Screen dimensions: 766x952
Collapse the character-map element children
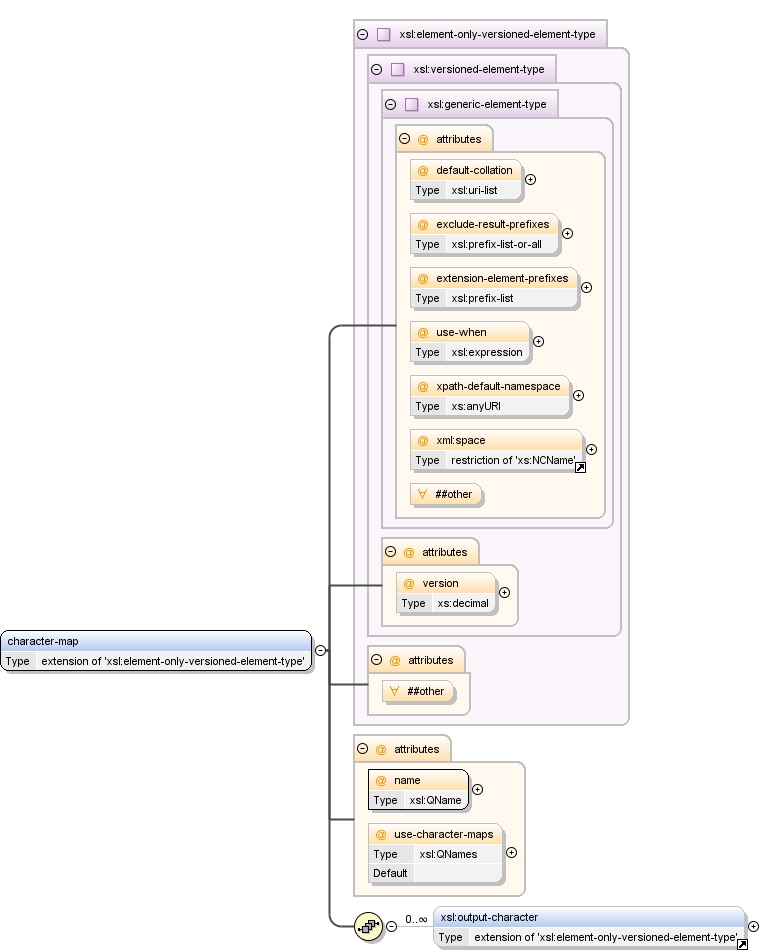pos(320,650)
